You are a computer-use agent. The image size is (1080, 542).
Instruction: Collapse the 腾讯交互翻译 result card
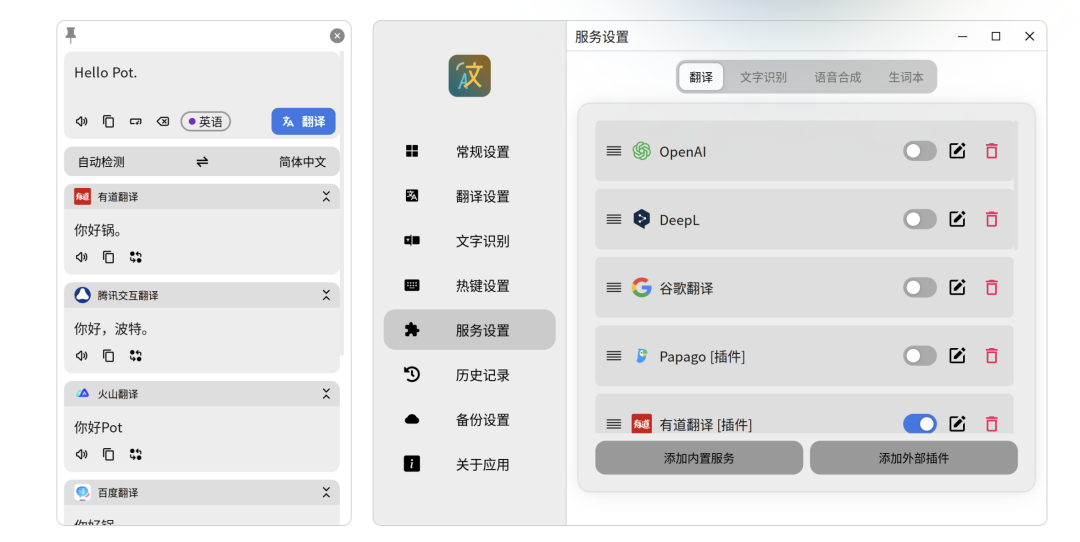pos(326,295)
